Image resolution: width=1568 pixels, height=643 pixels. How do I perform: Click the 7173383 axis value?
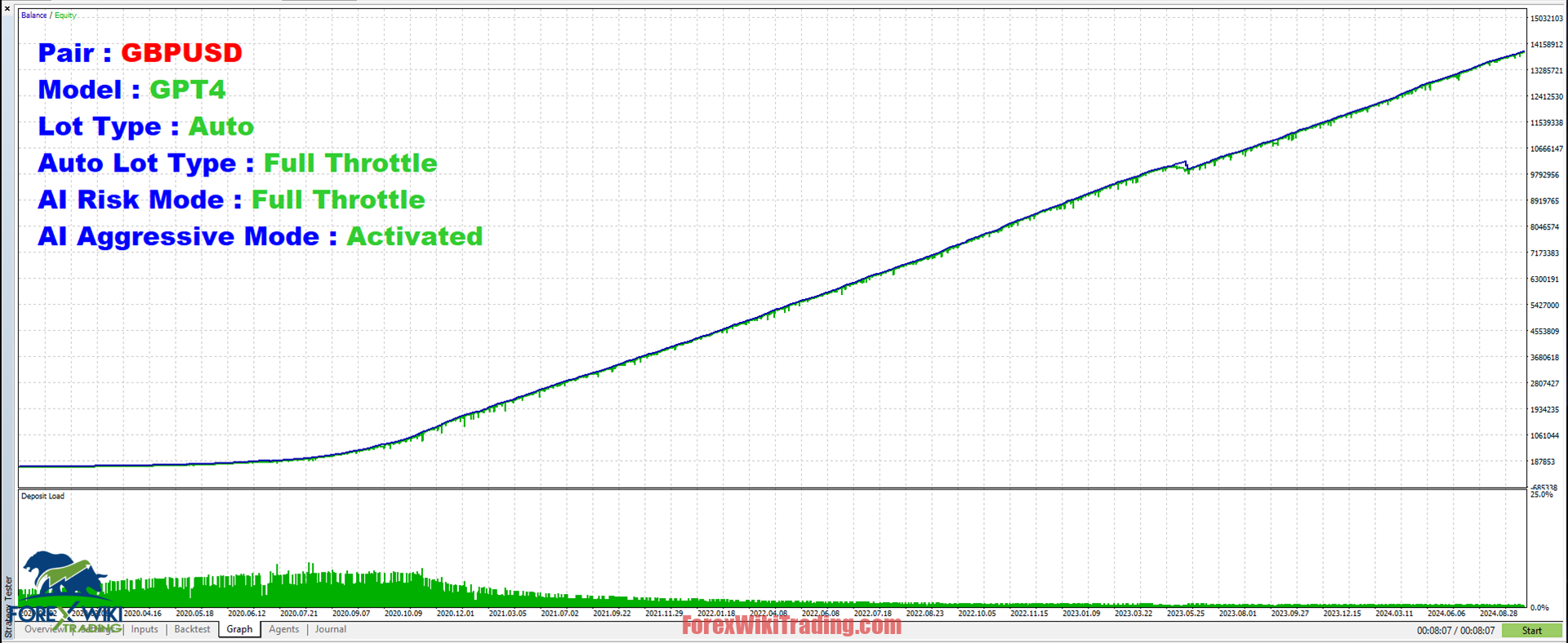coord(1544,253)
